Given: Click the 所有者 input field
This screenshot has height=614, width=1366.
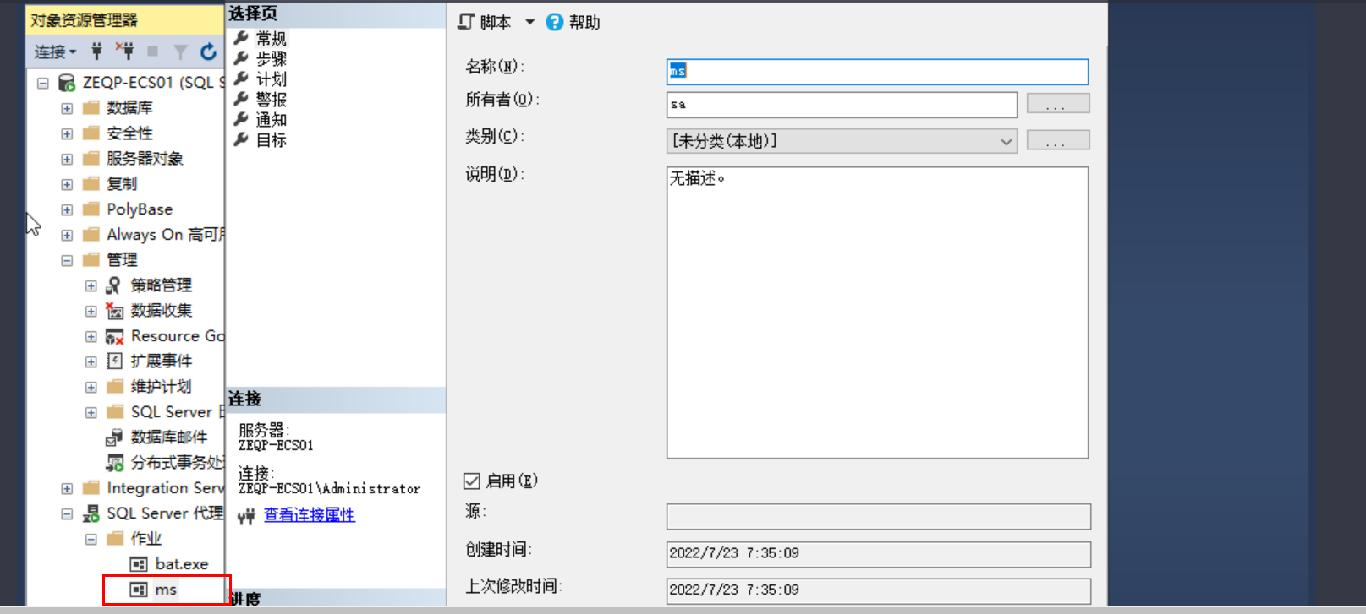Looking at the screenshot, I should point(842,104).
